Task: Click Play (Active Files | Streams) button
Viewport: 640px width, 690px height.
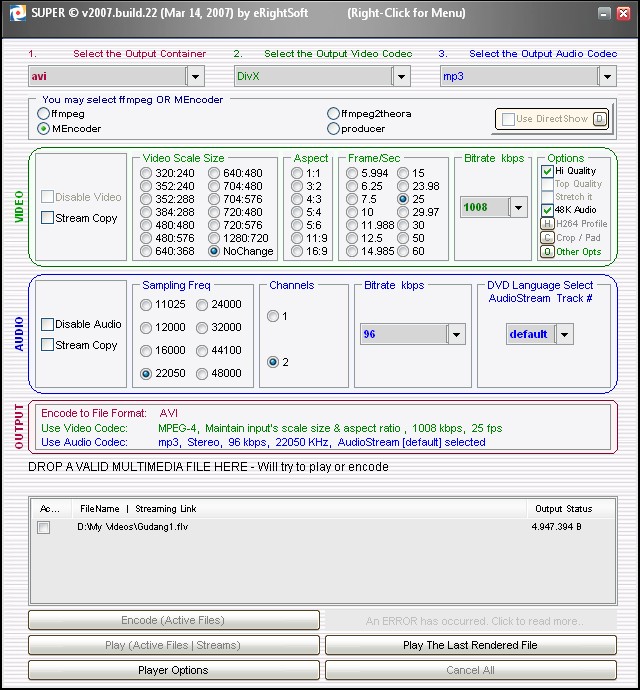Action: tap(173, 645)
